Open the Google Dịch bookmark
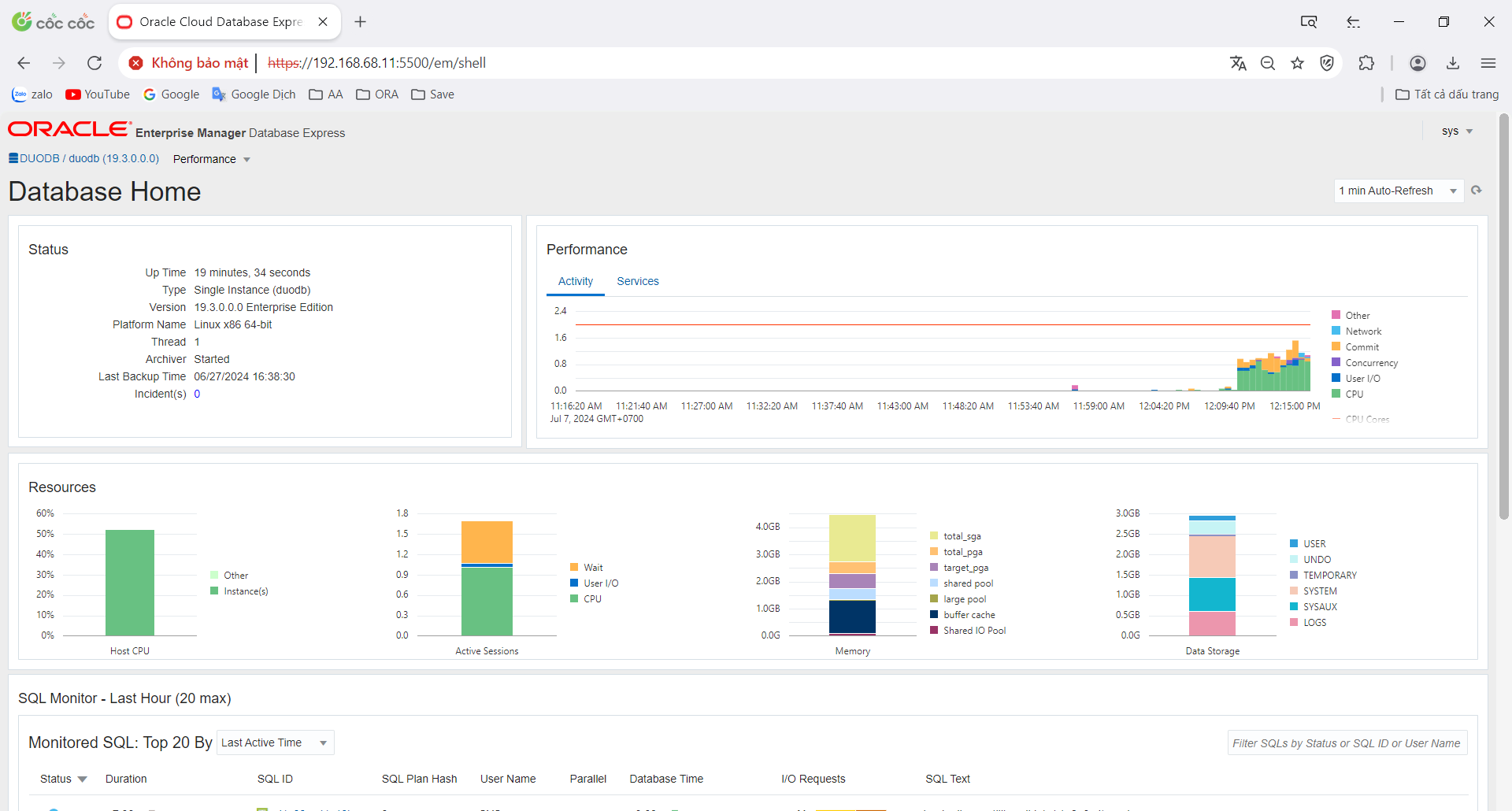This screenshot has width=1512, height=811. (x=254, y=94)
